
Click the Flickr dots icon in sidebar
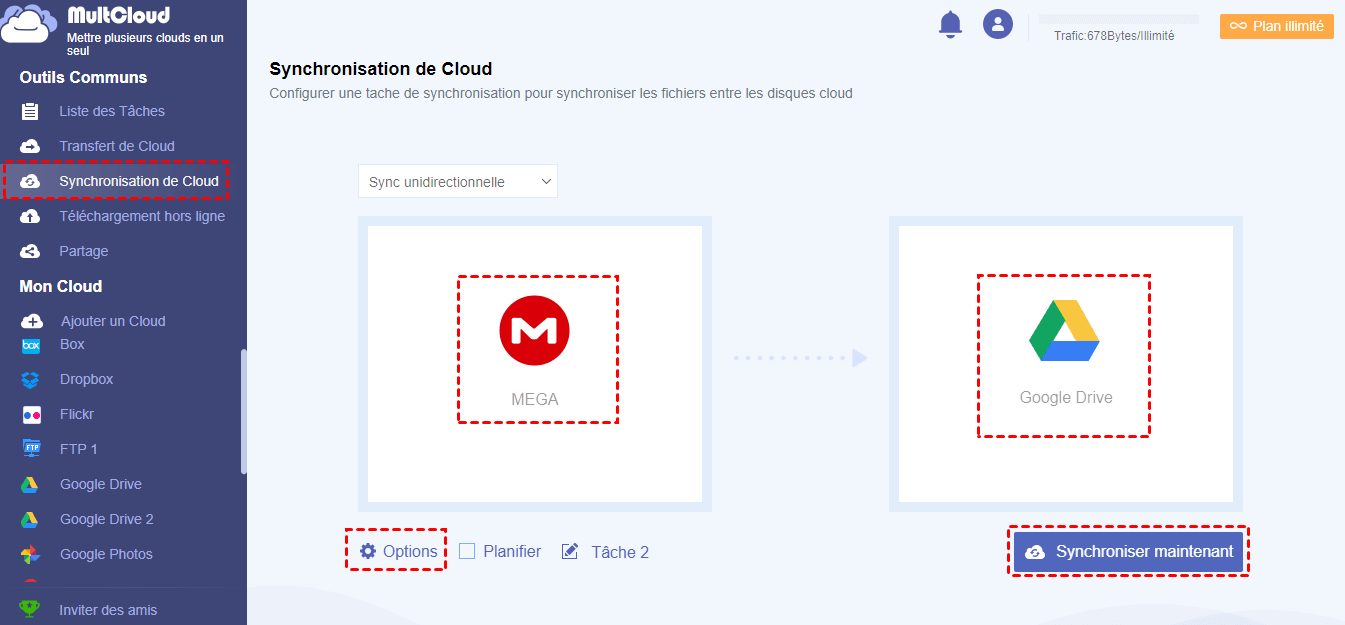(31, 414)
